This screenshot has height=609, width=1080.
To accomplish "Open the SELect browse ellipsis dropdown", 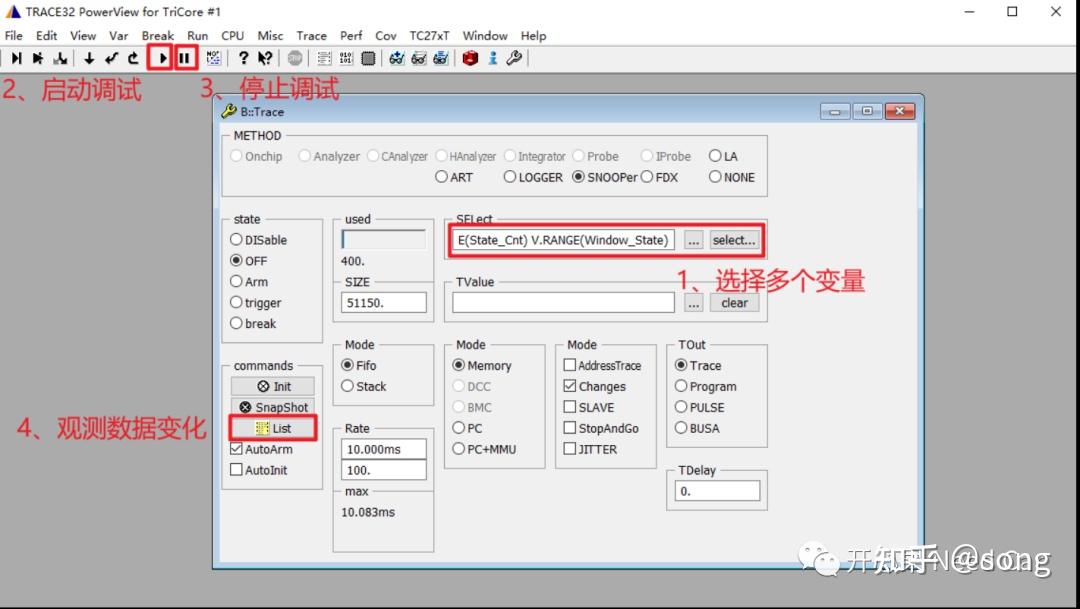I will pyautogui.click(x=694, y=240).
